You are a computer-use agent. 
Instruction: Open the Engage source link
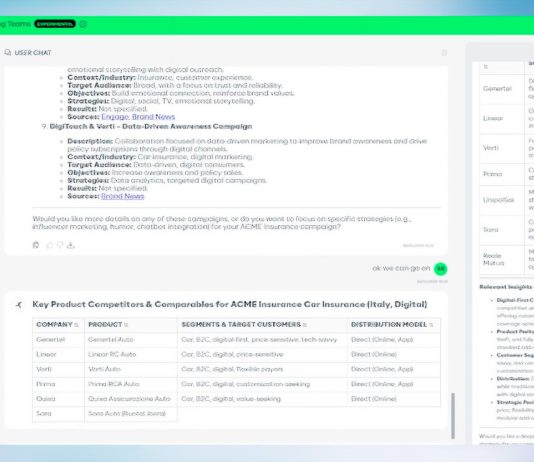point(115,117)
